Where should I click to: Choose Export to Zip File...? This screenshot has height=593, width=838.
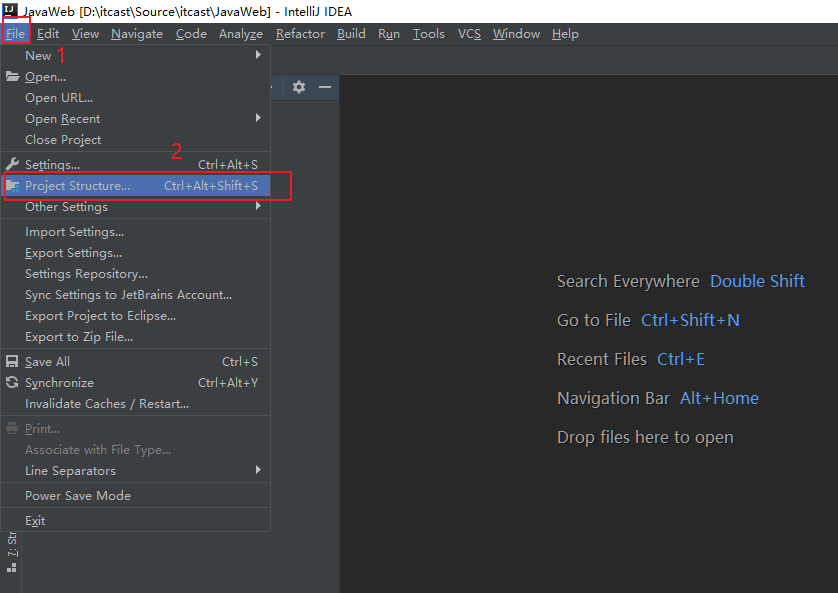(136, 337)
